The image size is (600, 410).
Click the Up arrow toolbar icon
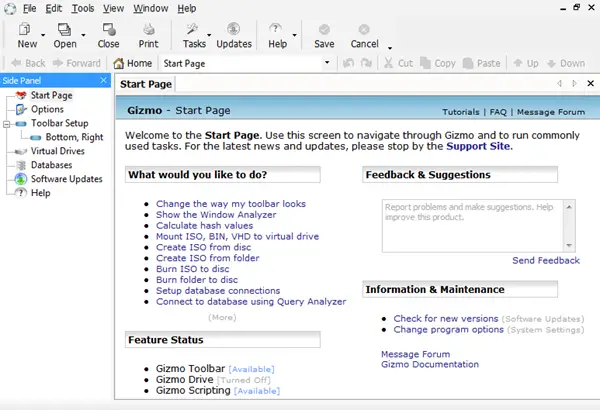click(x=518, y=63)
